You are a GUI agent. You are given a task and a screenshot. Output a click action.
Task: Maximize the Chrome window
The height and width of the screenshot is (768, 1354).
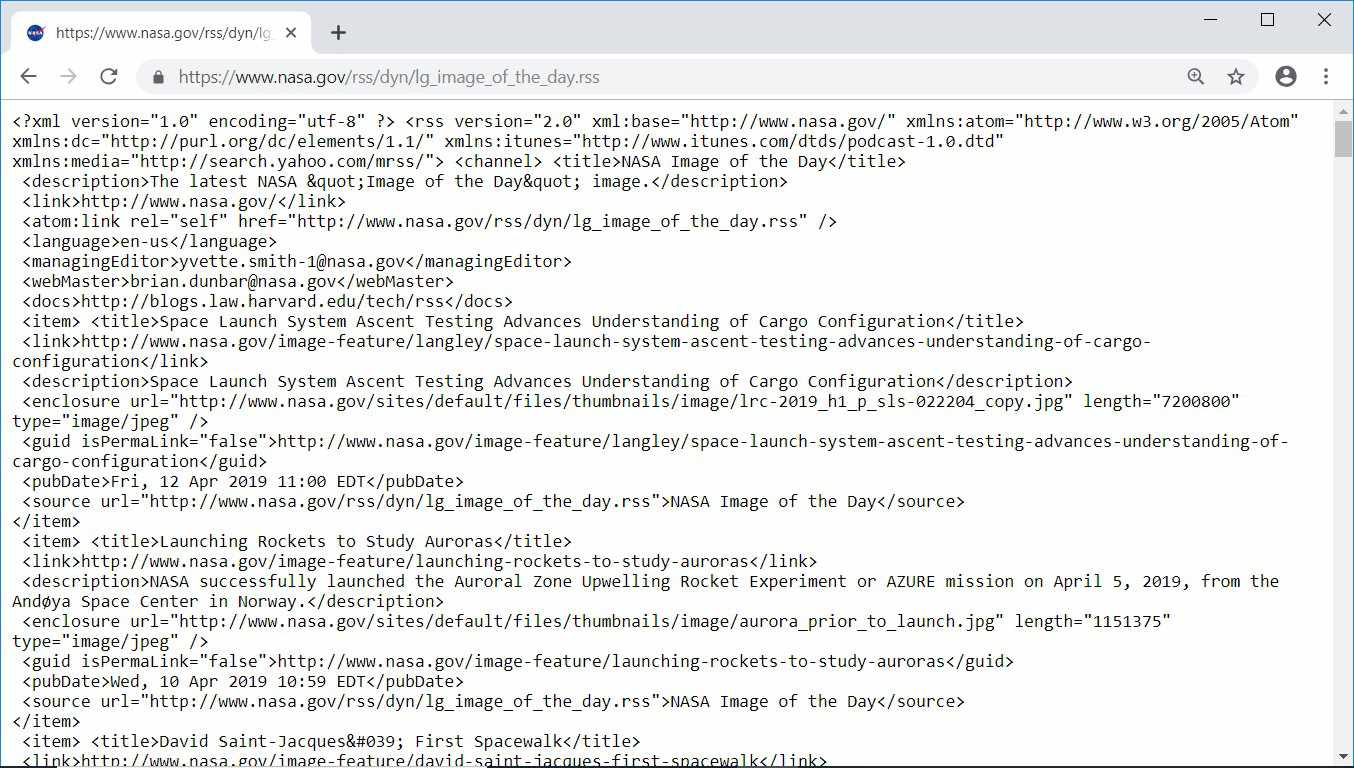click(1268, 20)
